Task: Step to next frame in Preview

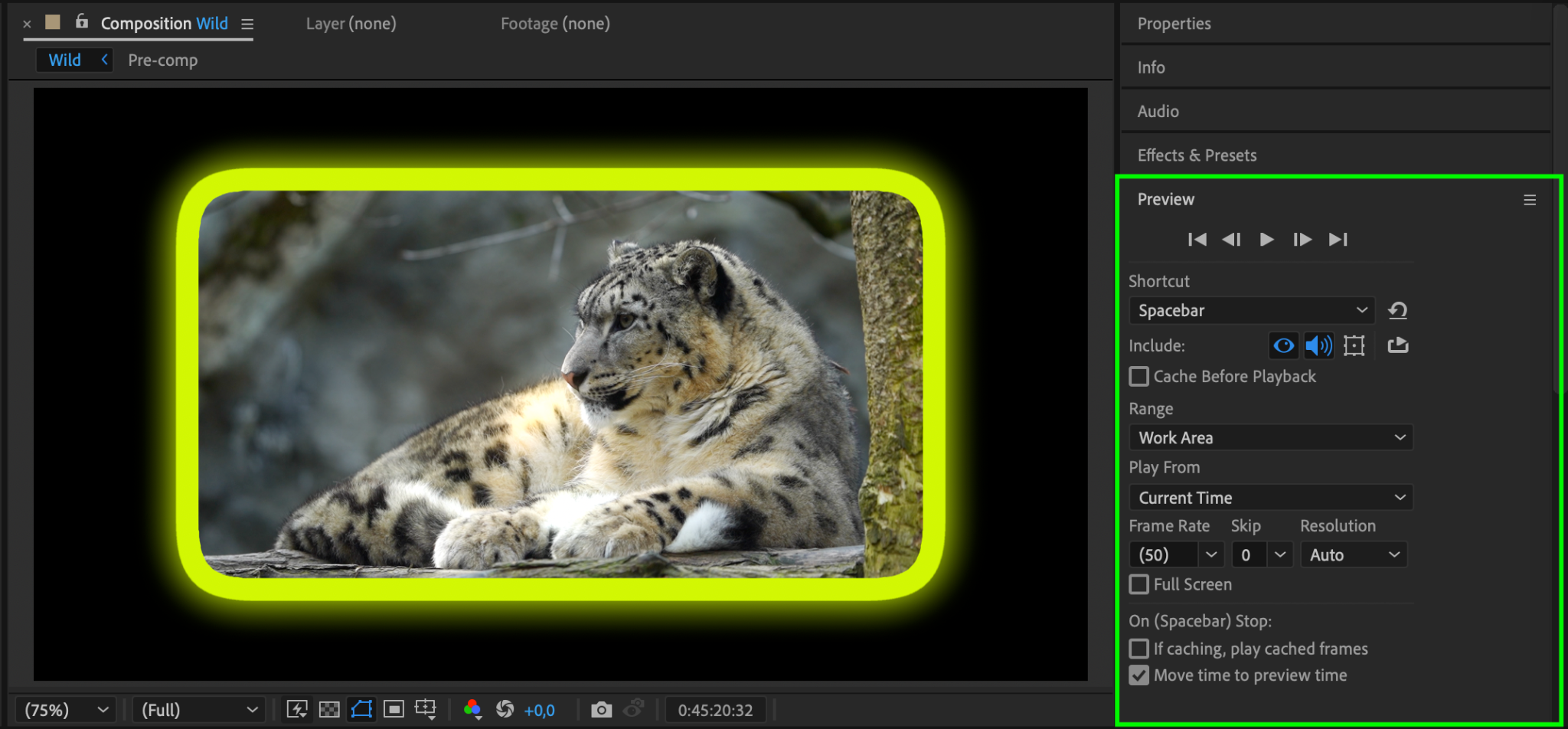Action: click(x=1302, y=240)
